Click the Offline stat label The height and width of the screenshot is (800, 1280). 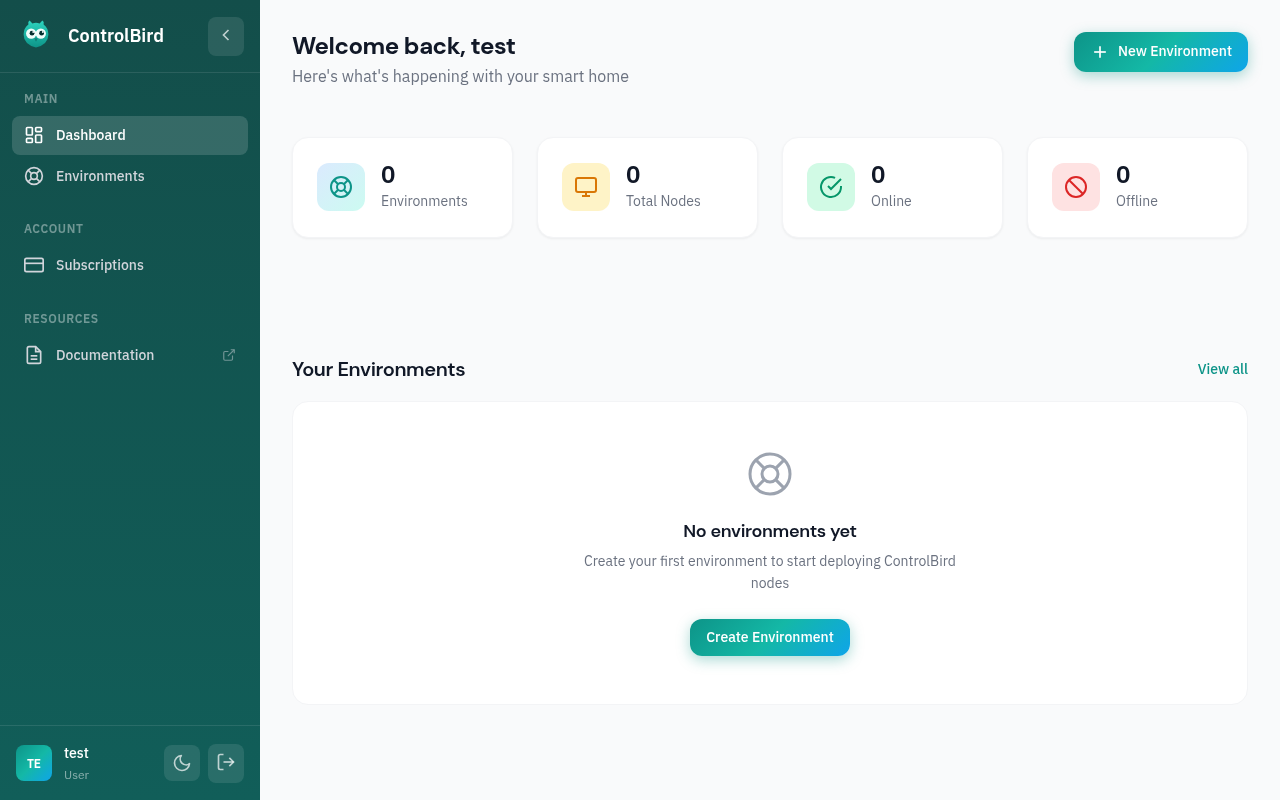(x=1137, y=201)
